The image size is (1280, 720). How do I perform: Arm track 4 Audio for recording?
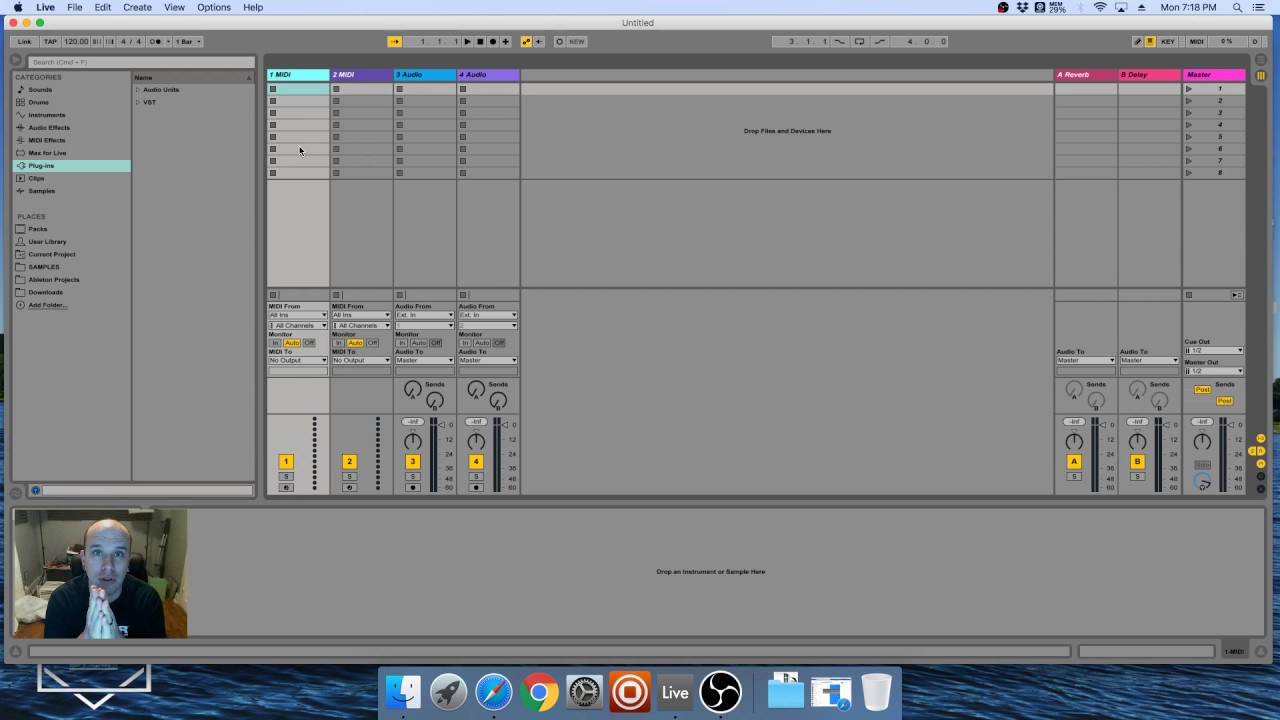coord(476,487)
